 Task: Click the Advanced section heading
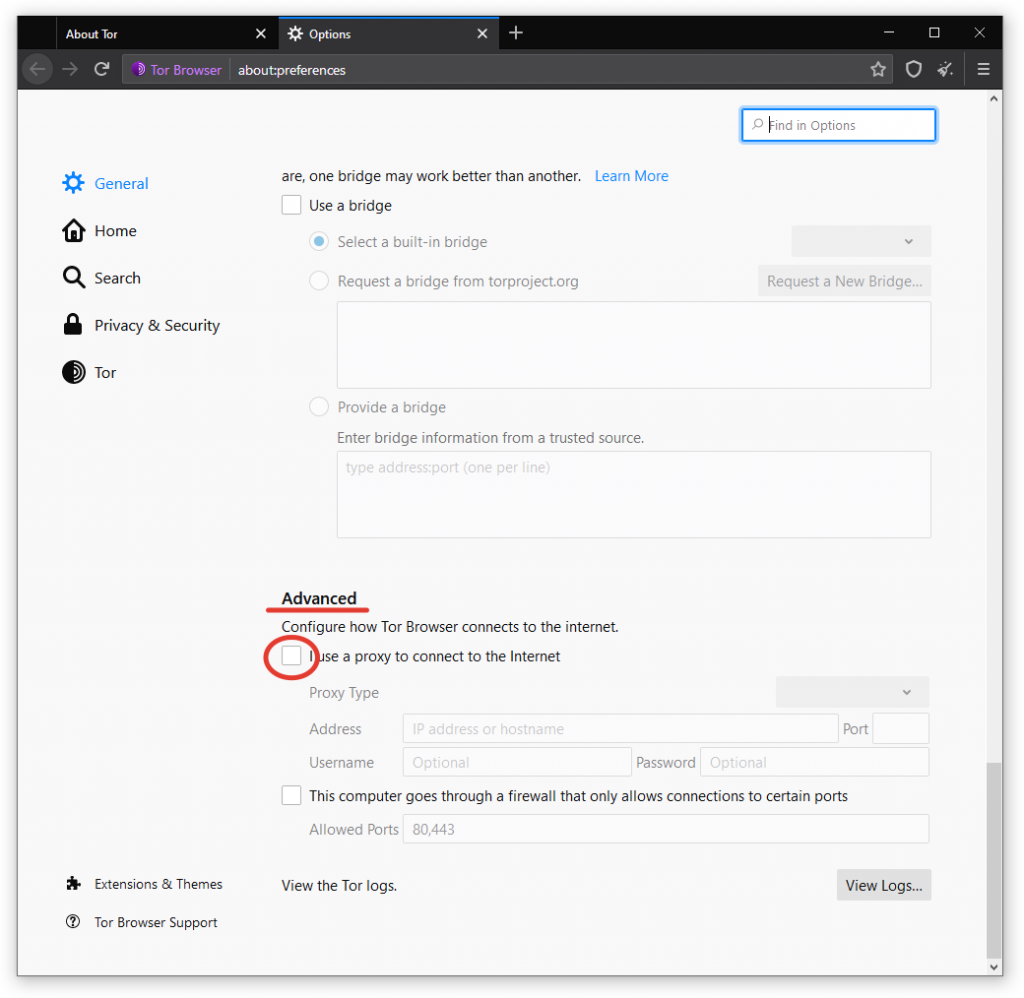click(x=319, y=598)
